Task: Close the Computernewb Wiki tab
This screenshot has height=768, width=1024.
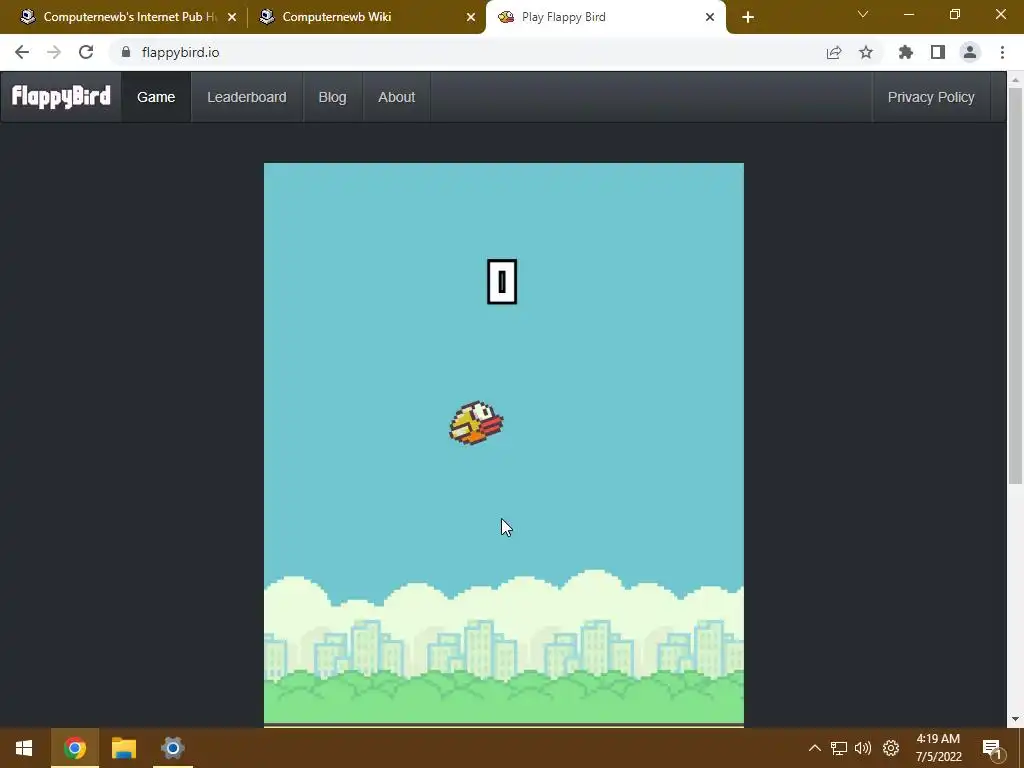Action: 471,18
